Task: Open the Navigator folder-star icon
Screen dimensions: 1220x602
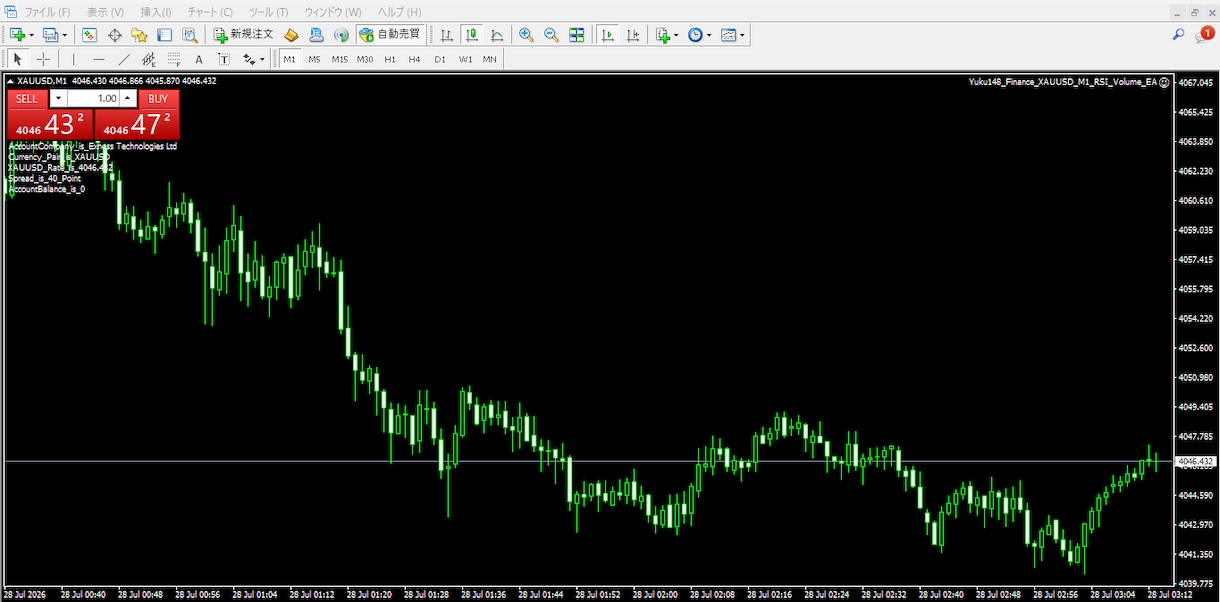Action: 139,35
